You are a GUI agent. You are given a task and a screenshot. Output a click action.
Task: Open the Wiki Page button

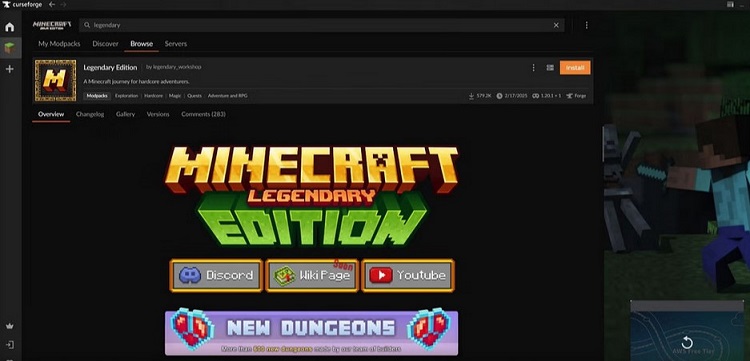click(312, 275)
